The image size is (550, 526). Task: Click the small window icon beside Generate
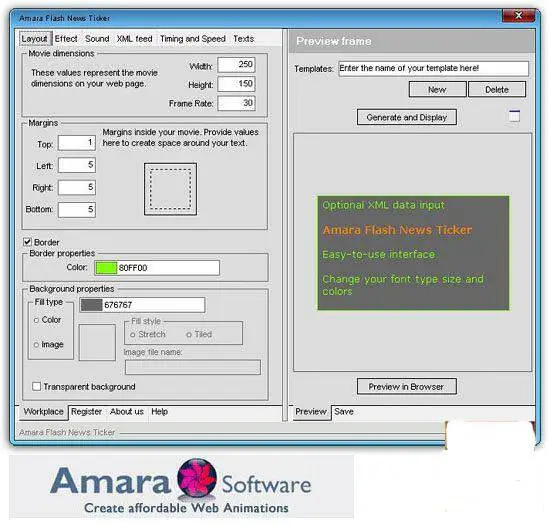pyautogui.click(x=514, y=116)
